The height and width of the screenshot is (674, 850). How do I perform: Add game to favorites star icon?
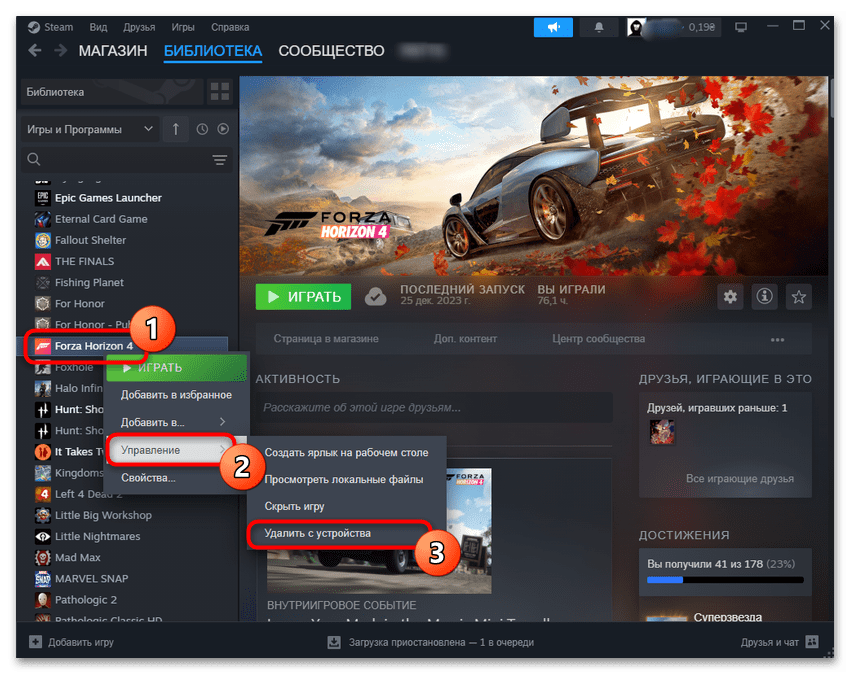[799, 297]
